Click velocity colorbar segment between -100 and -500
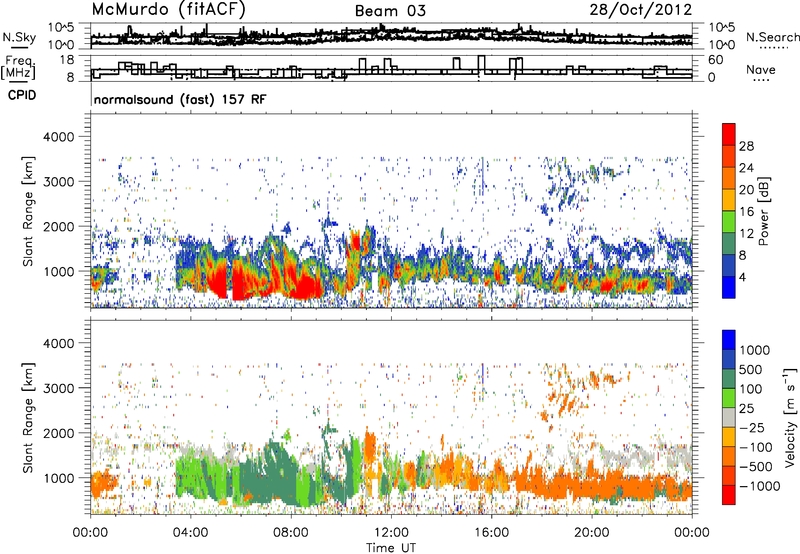The image size is (800, 554). point(729,457)
